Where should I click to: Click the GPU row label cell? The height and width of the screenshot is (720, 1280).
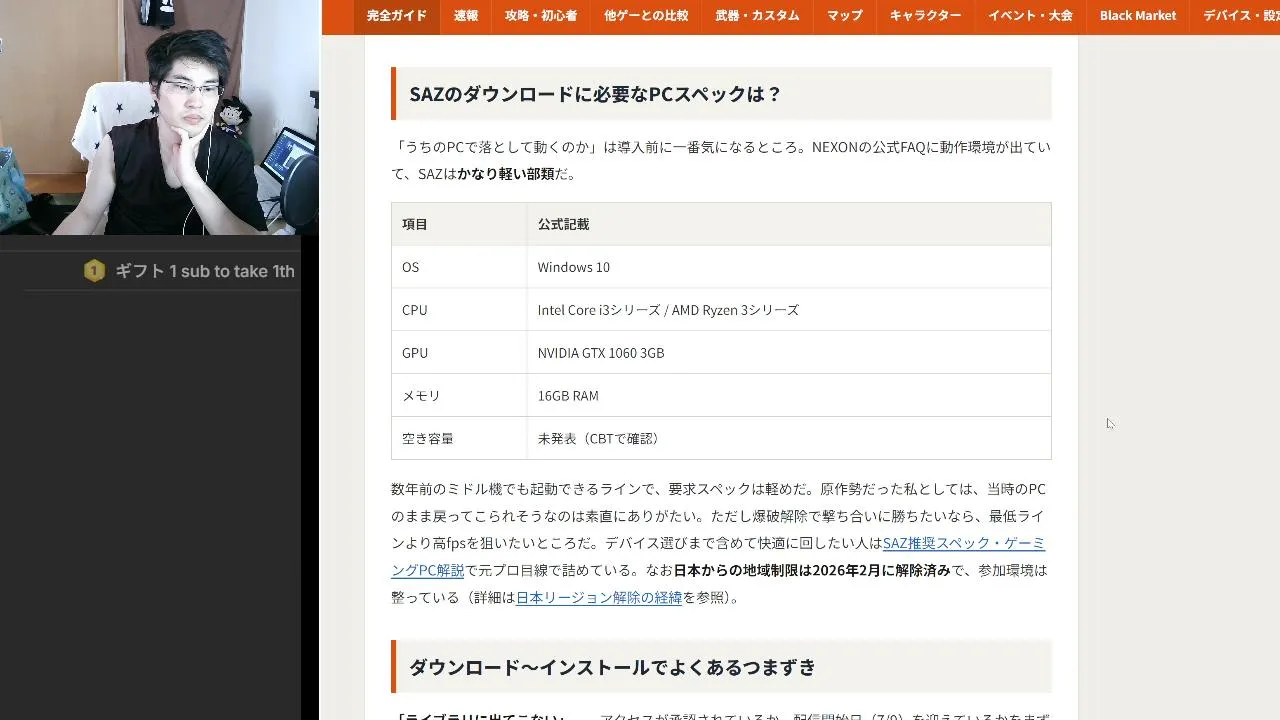(459, 353)
